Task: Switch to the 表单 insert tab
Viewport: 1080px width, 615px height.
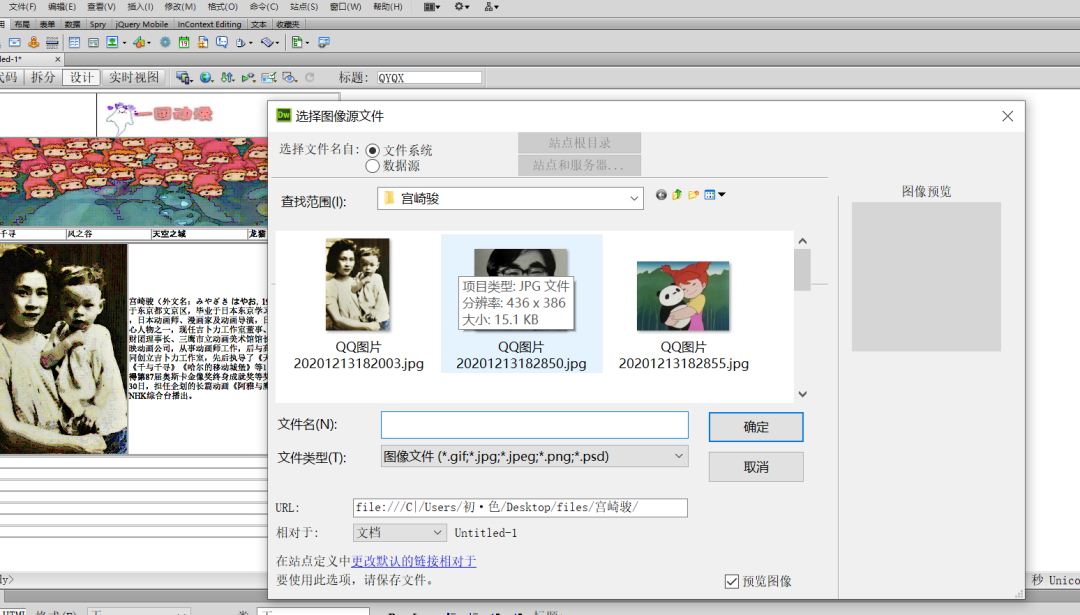Action: 47,24
